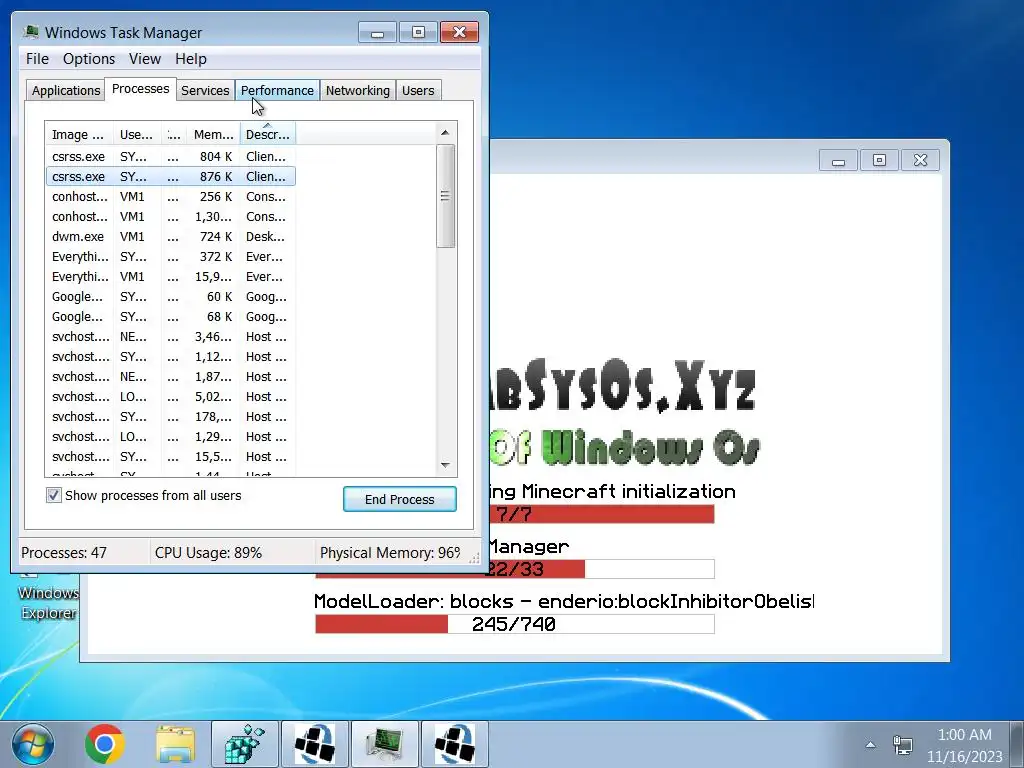Click the Task Manager title bar icon

[x=30, y=31]
